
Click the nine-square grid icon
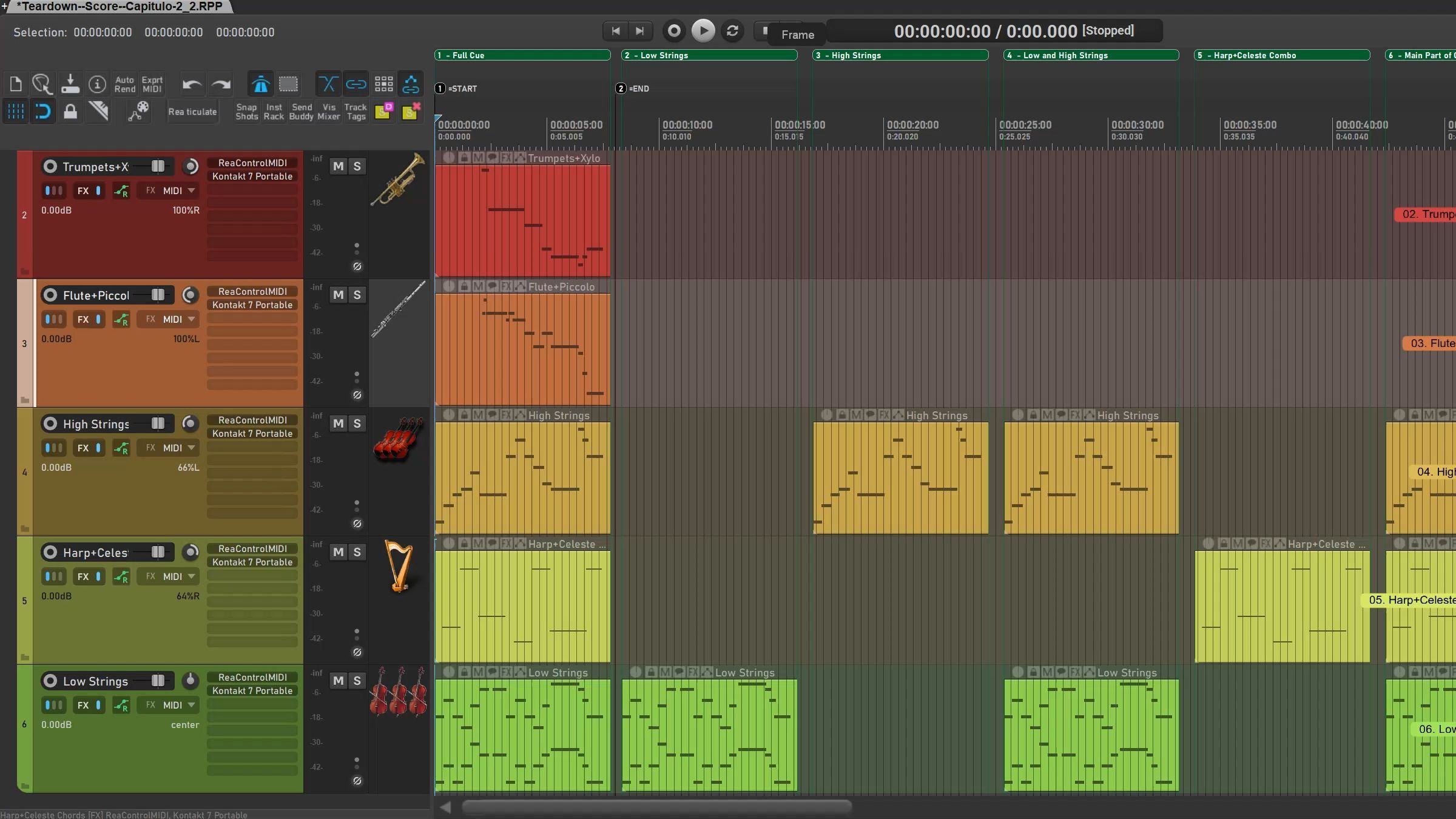click(x=383, y=84)
